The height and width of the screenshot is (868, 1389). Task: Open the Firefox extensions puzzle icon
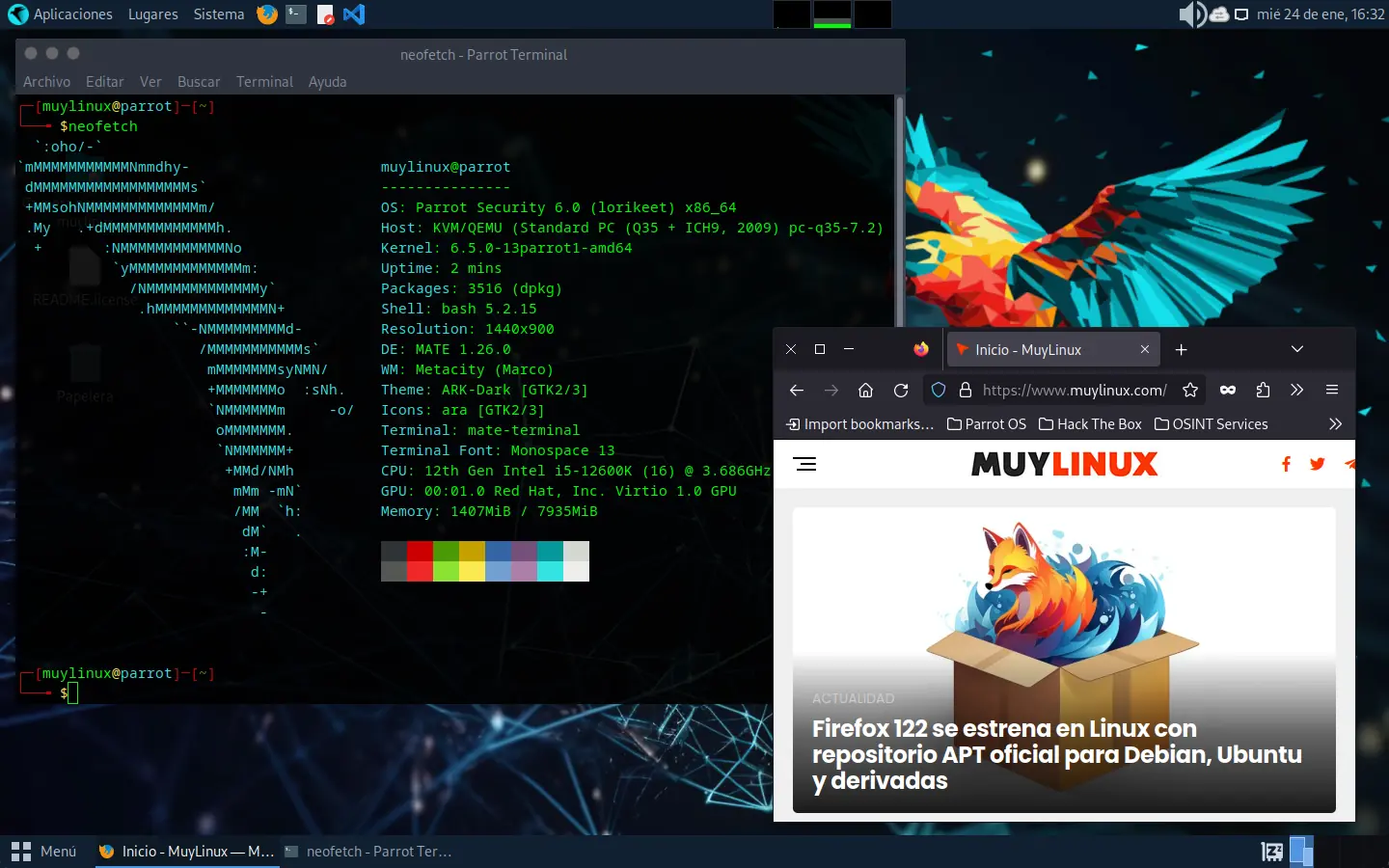tap(1263, 390)
